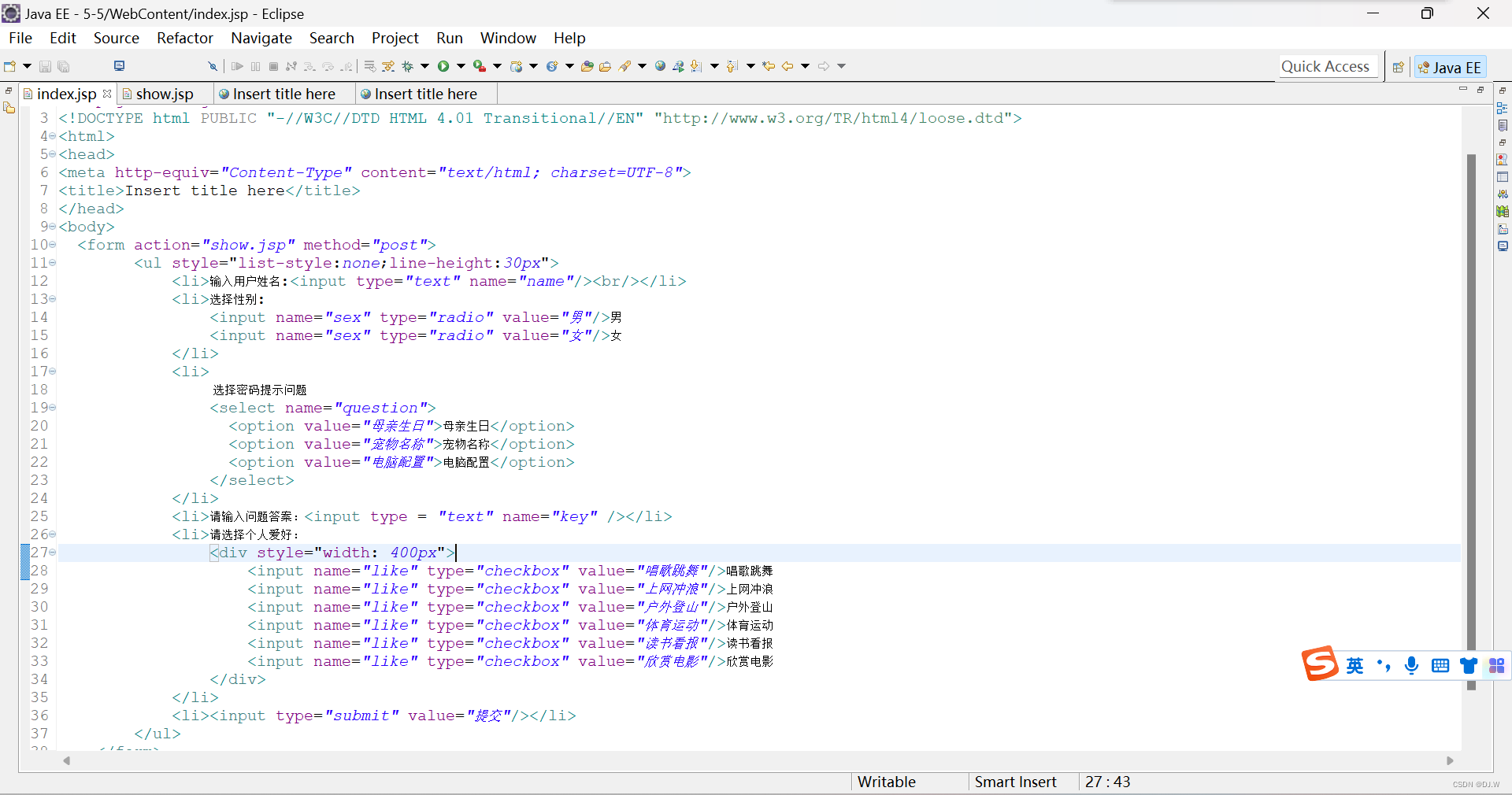1512x795 pixels.
Task: Open the console monitor toolbar icon
Action: coord(120,66)
